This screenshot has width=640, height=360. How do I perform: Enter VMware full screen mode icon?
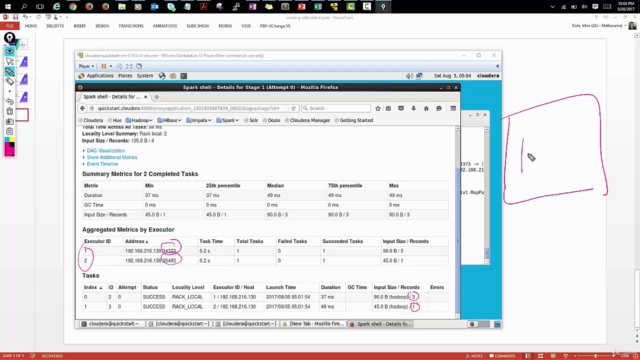(129, 66)
